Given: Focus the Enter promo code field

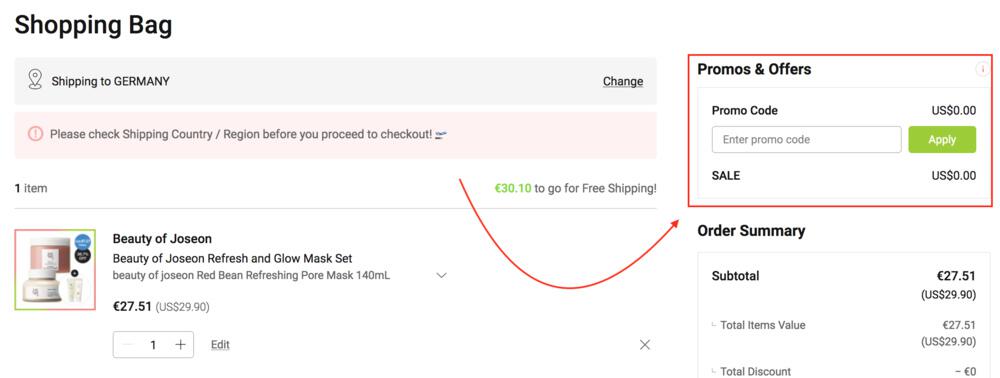Looking at the screenshot, I should click(x=806, y=140).
